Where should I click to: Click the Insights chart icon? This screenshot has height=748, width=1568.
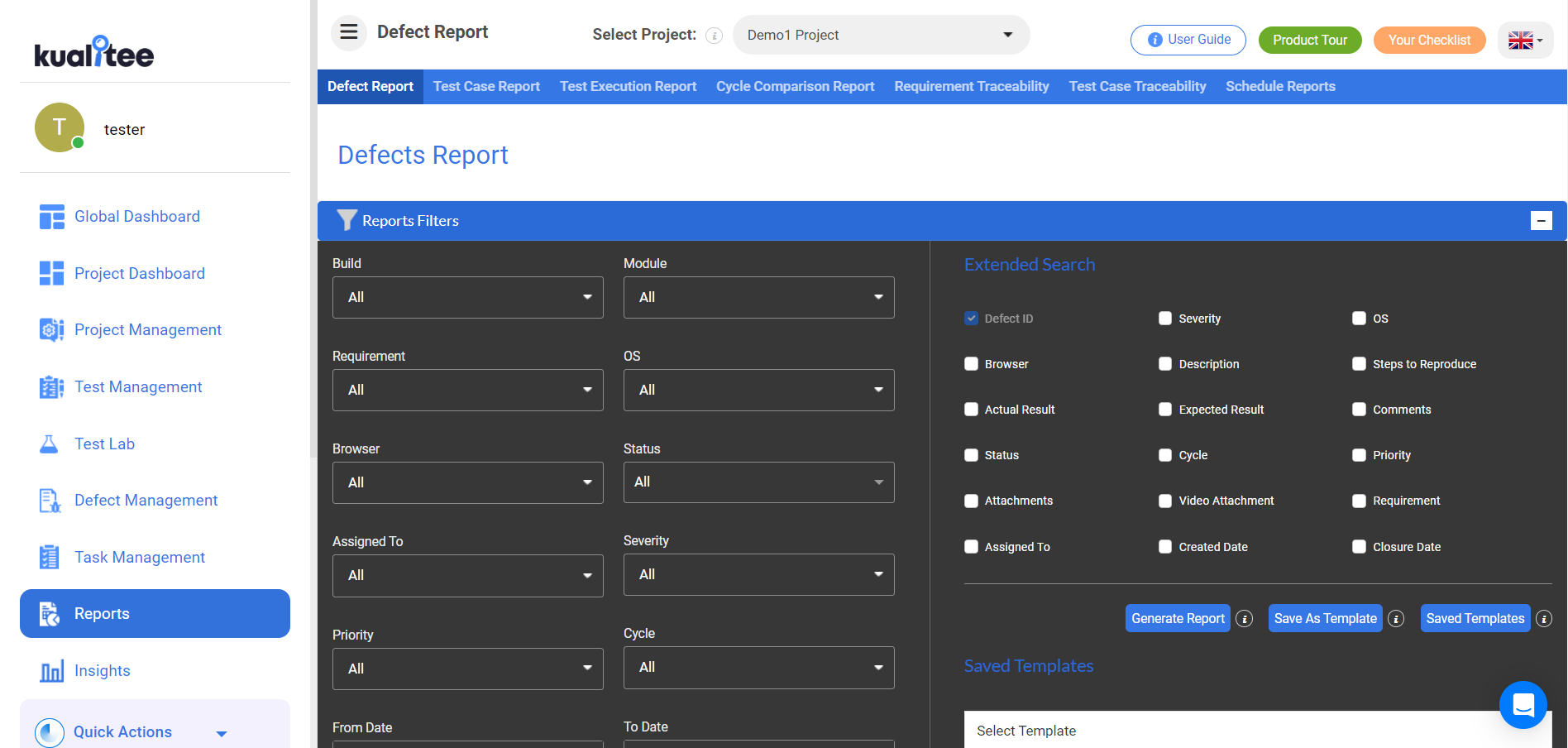pyautogui.click(x=51, y=671)
